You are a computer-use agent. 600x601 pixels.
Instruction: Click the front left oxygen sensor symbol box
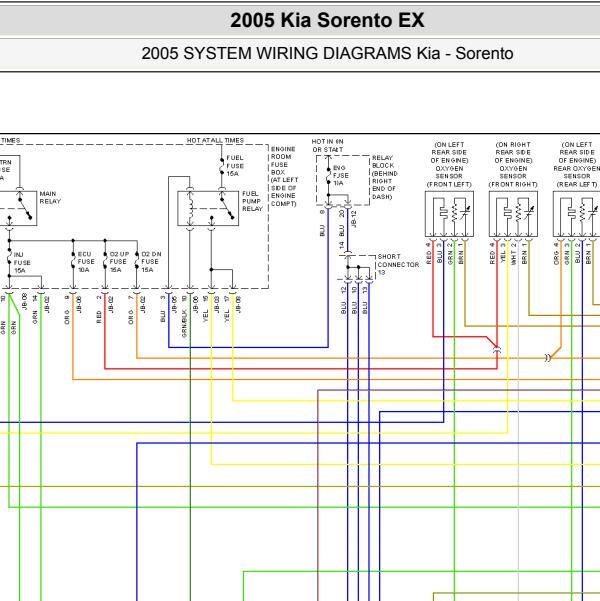coord(449,214)
